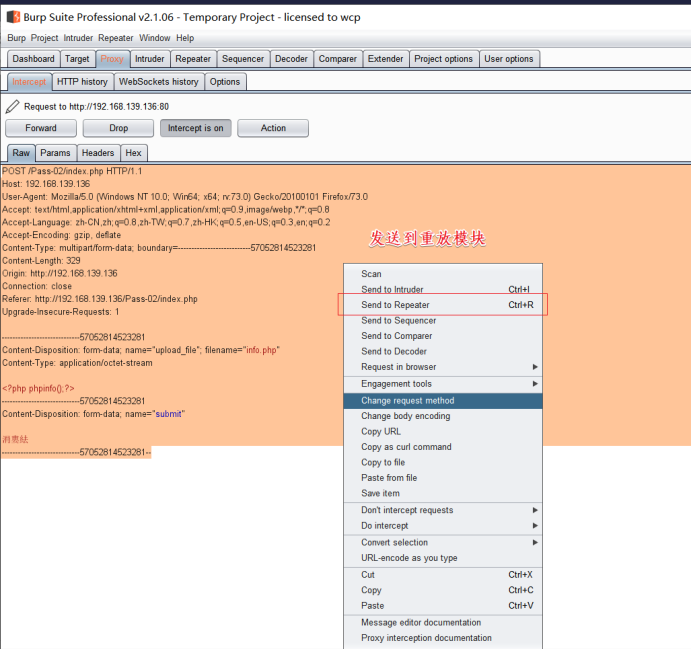
Task: Open the Help menu
Action: coord(185,38)
